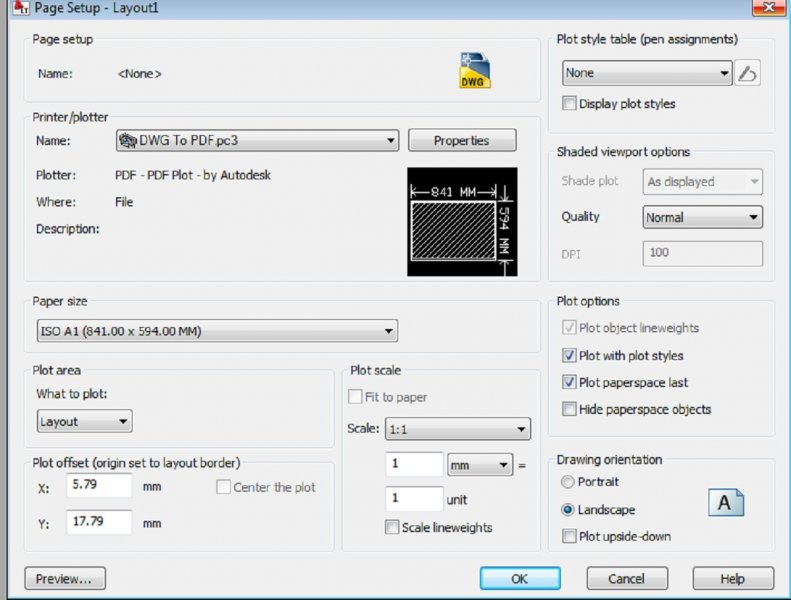This screenshot has width=791, height=600.
Task: Open the plot style table None dropdown
Action: tap(647, 73)
